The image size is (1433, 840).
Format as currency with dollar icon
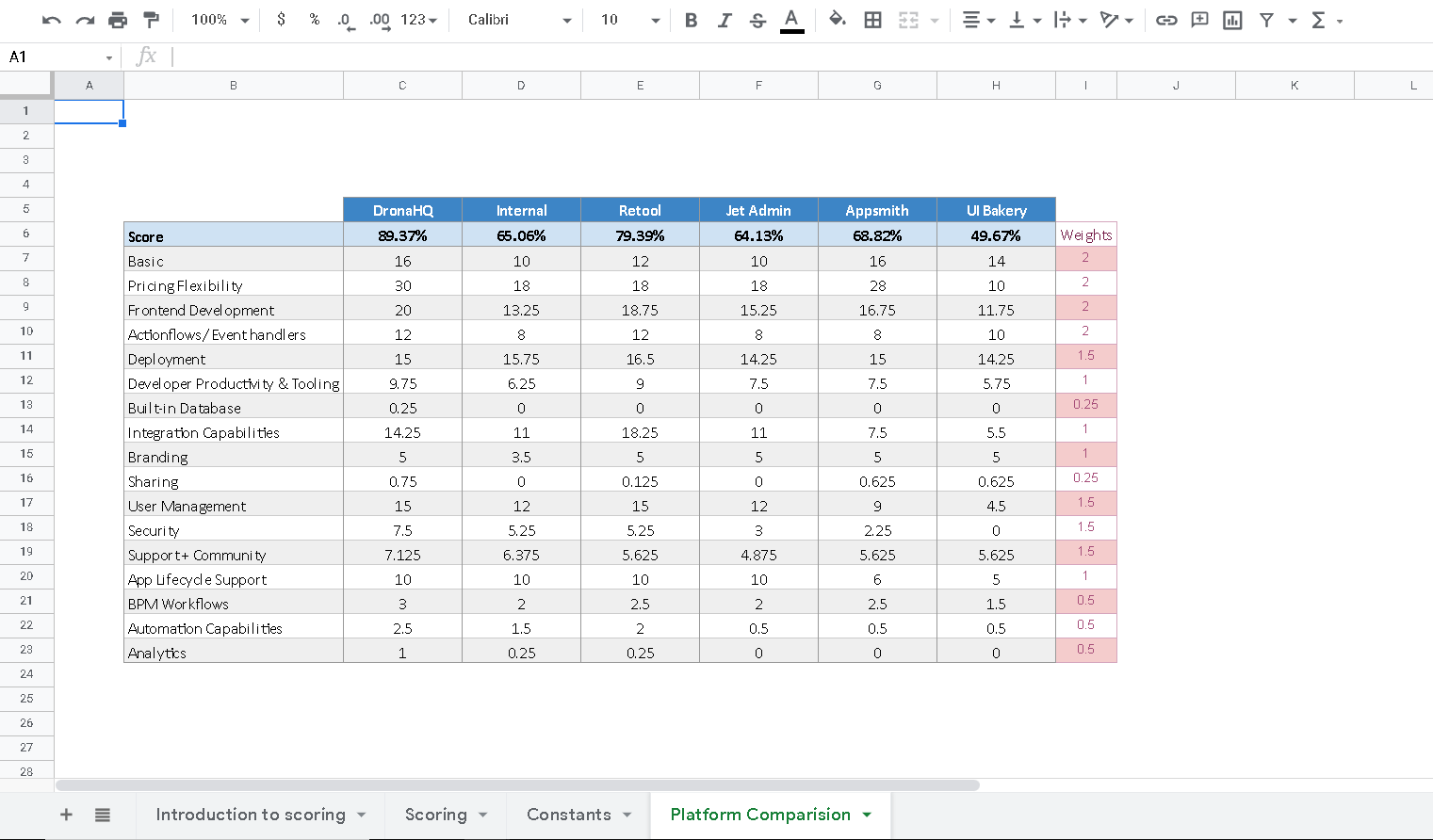pos(281,20)
